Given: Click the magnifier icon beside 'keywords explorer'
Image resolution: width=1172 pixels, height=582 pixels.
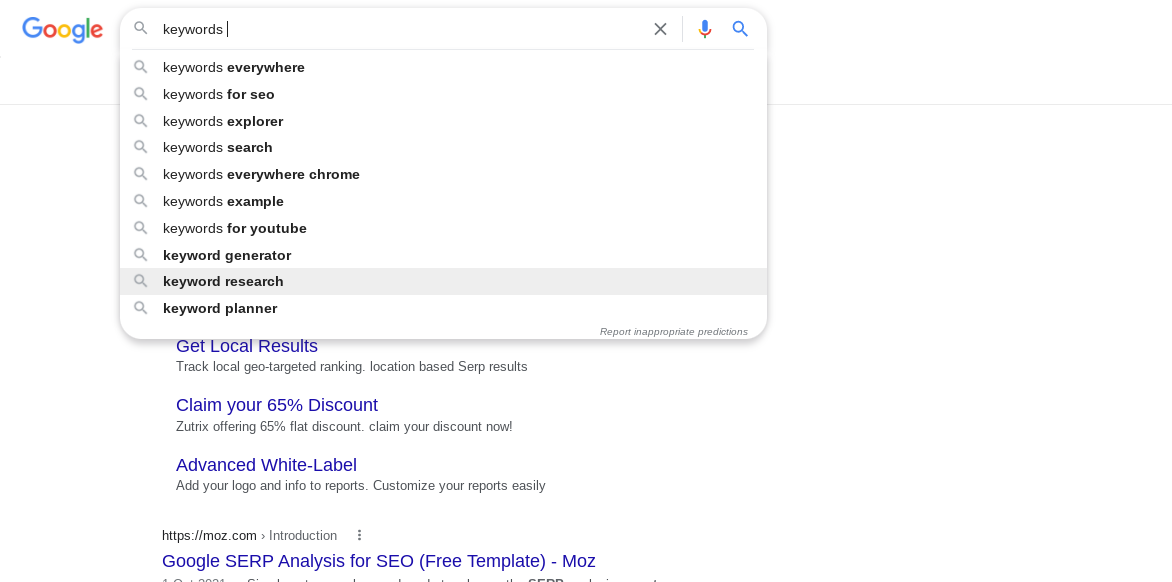Looking at the screenshot, I should coord(141,120).
